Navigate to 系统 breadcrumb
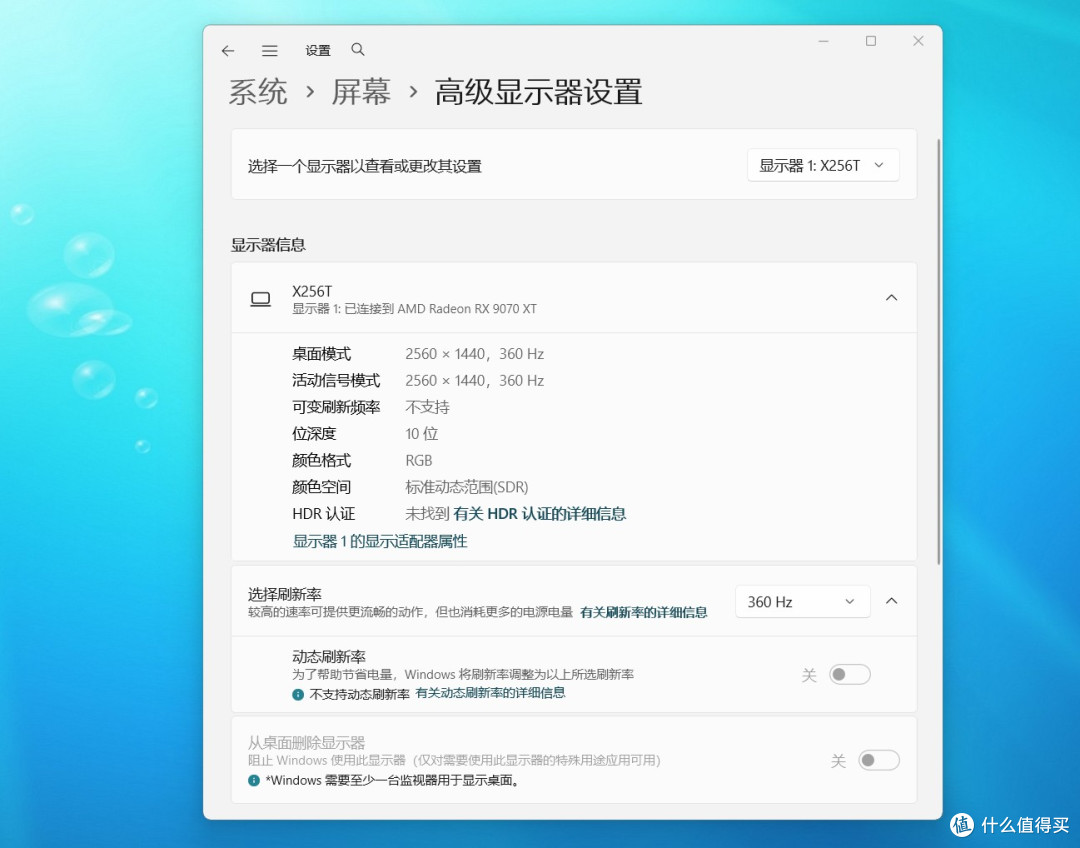The height and width of the screenshot is (848, 1080). tap(258, 92)
